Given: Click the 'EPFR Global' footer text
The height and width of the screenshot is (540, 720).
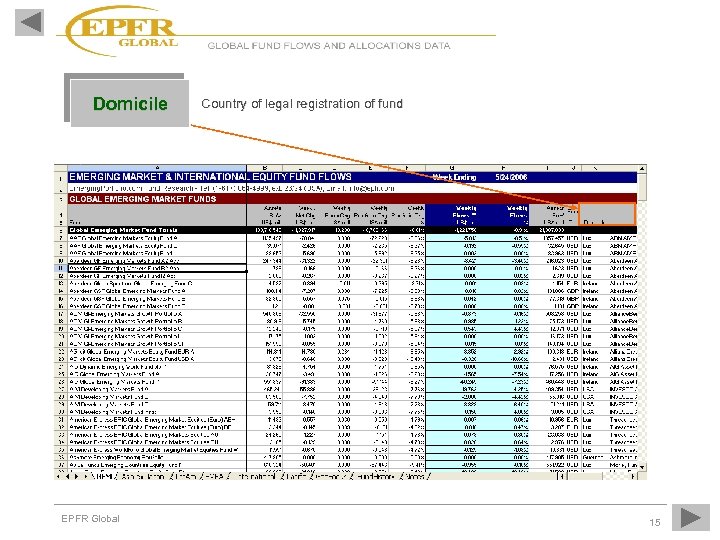Looking at the screenshot, I should coord(90,518).
